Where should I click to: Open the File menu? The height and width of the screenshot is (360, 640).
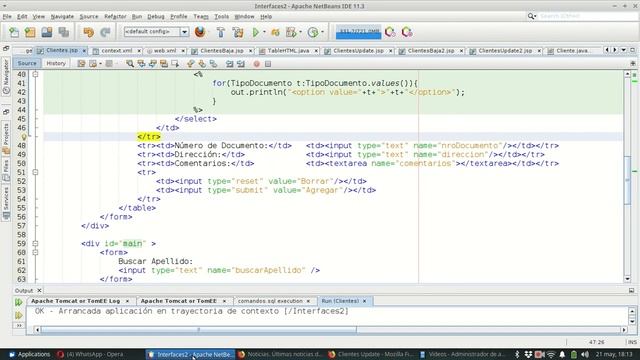point(7,16)
